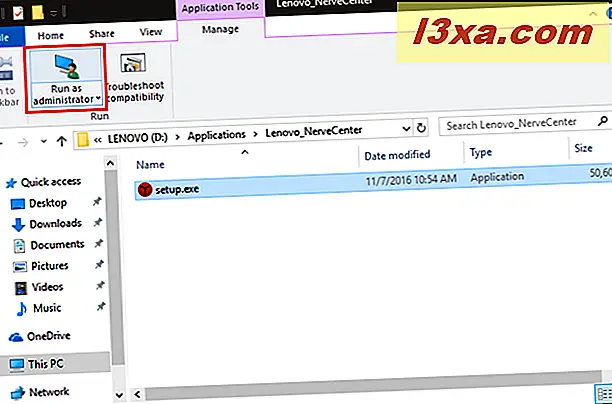Click the horizontal scrollbar left arrow
612x404 pixels.
point(137,394)
